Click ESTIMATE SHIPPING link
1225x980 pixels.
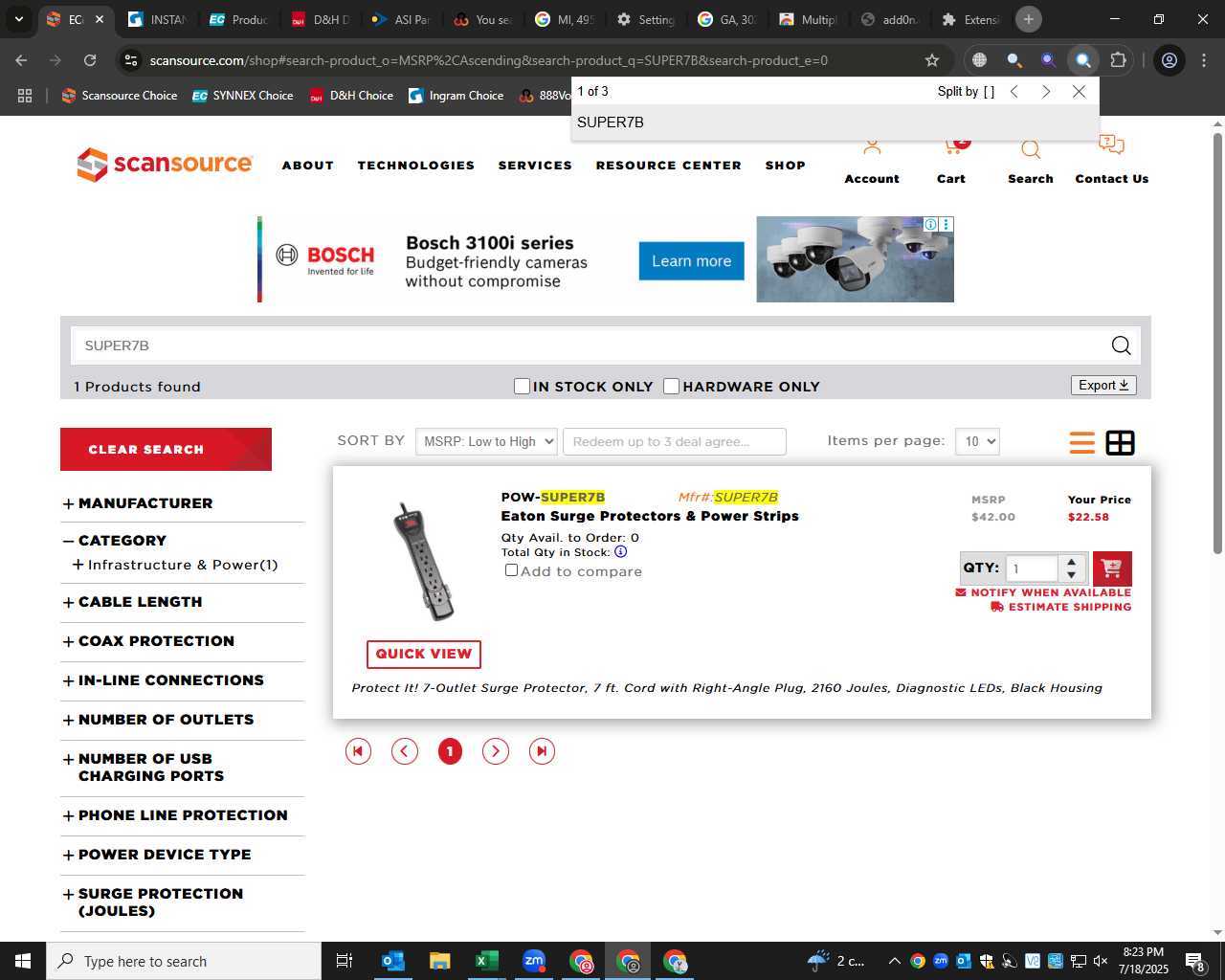click(1061, 607)
